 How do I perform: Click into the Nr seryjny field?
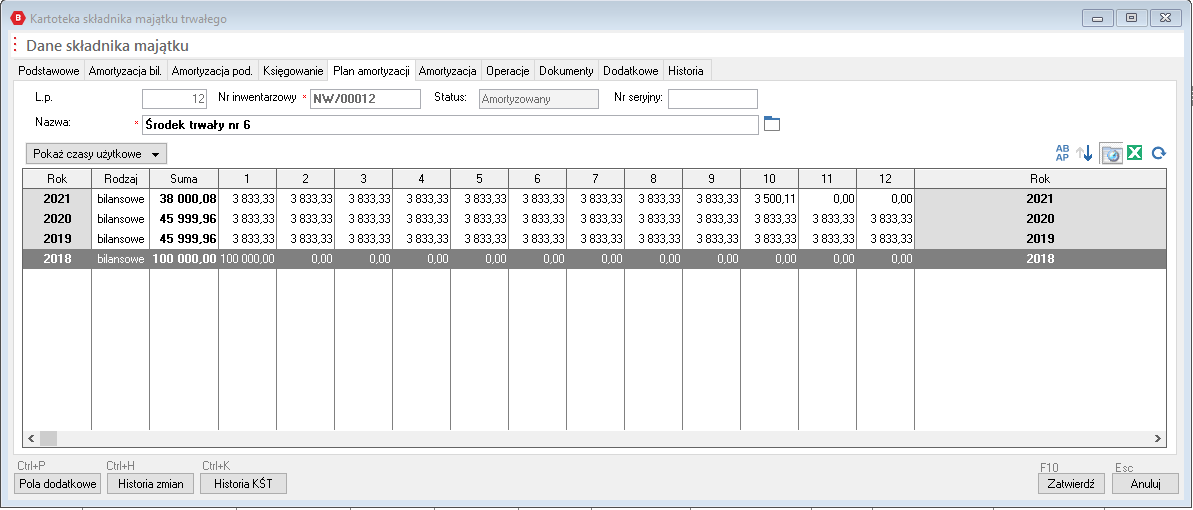(x=712, y=99)
